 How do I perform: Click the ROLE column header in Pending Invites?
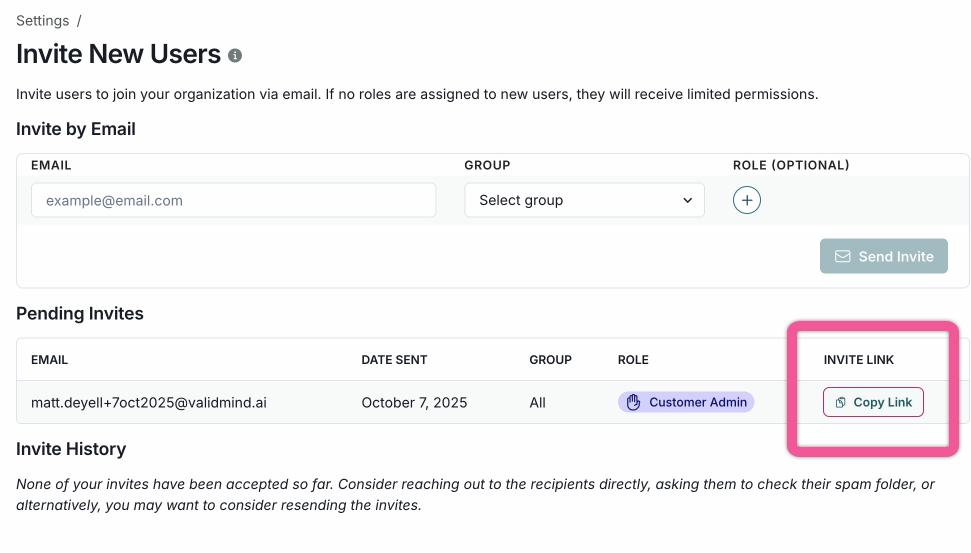(633, 360)
